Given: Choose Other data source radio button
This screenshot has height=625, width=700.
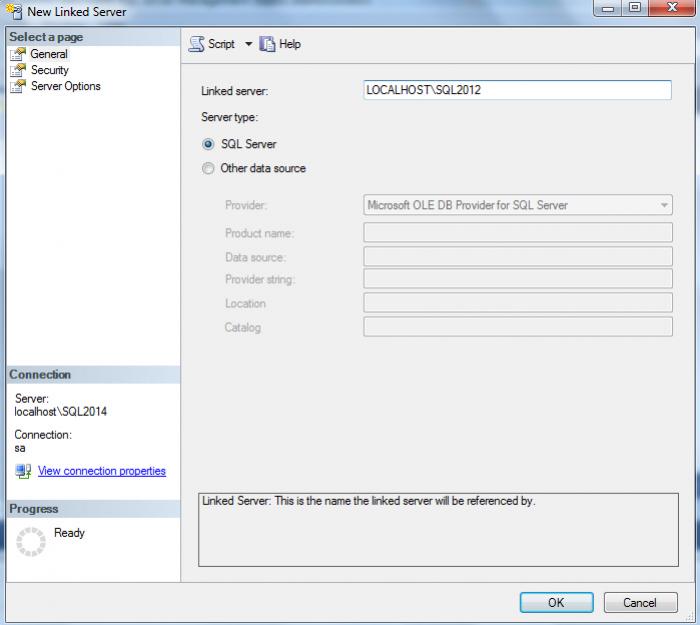Looking at the screenshot, I should click(x=208, y=168).
